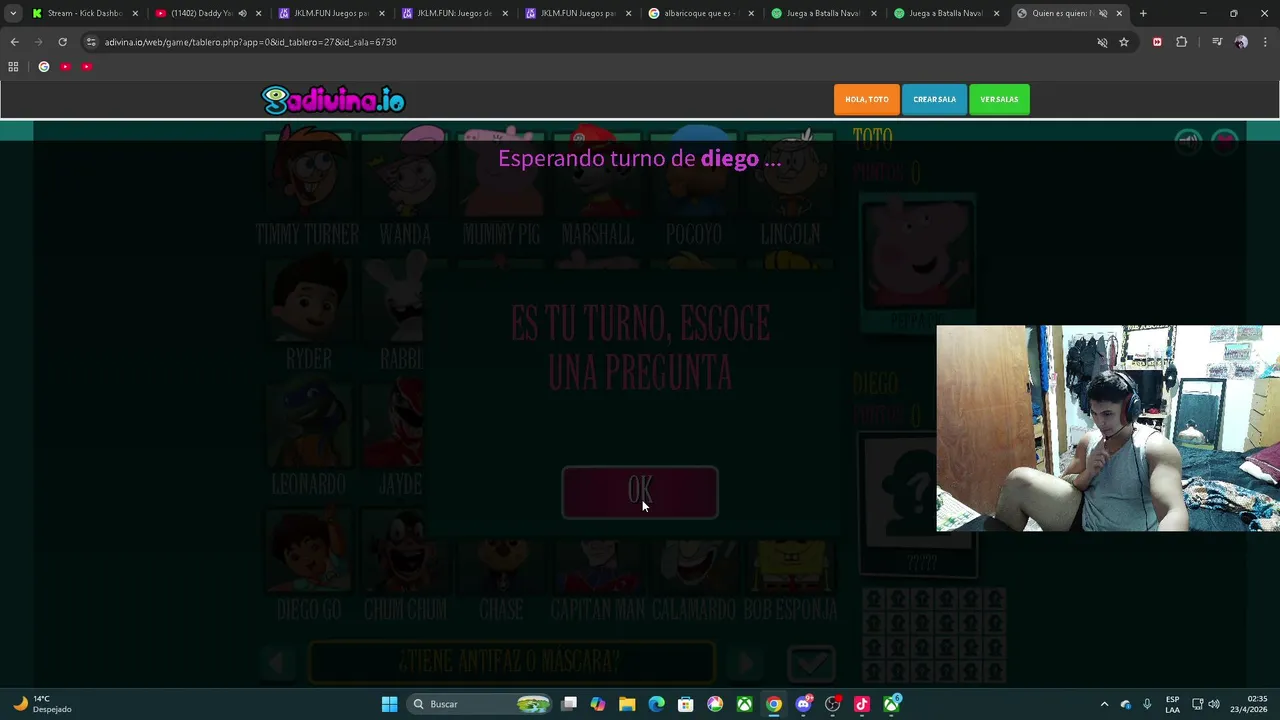View site information icon in address bar
Image resolution: width=1280 pixels, height=720 pixels.
pos(91,42)
